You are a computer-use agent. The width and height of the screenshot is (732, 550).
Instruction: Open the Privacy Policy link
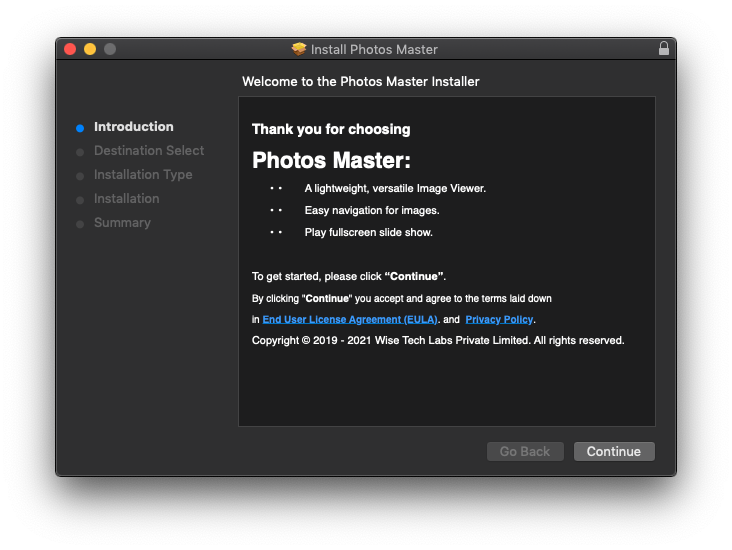499,319
